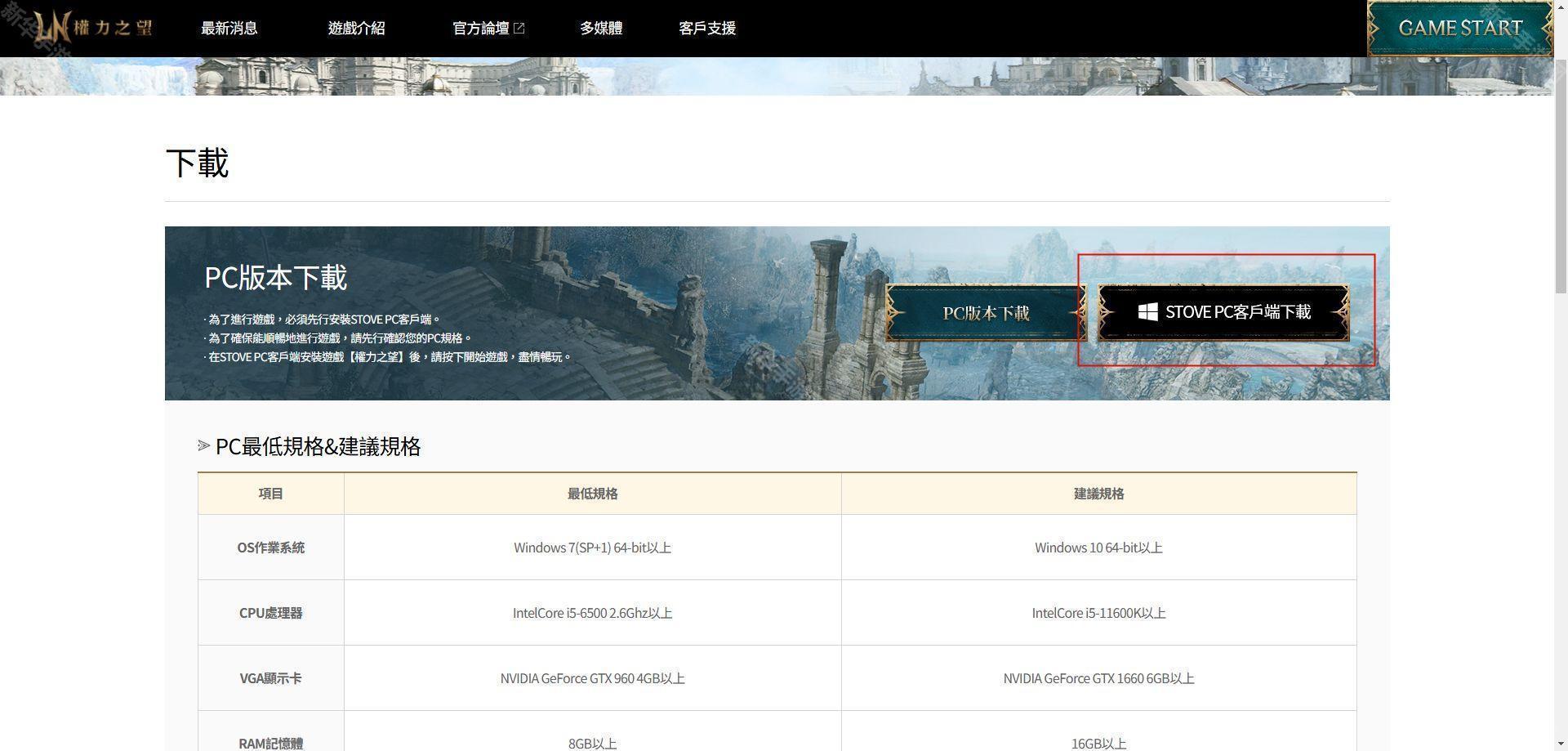1568x751 pixels.
Task: Click the Windows logo on the STOVE button
Action: tap(1147, 312)
